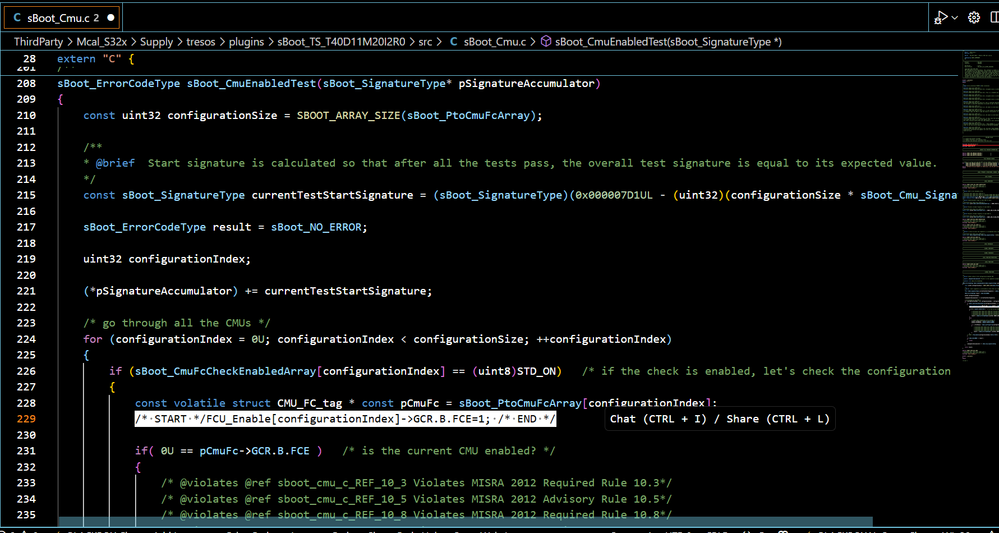
Task: Click FCU_Enable in highlighted line 229
Action: (239, 419)
